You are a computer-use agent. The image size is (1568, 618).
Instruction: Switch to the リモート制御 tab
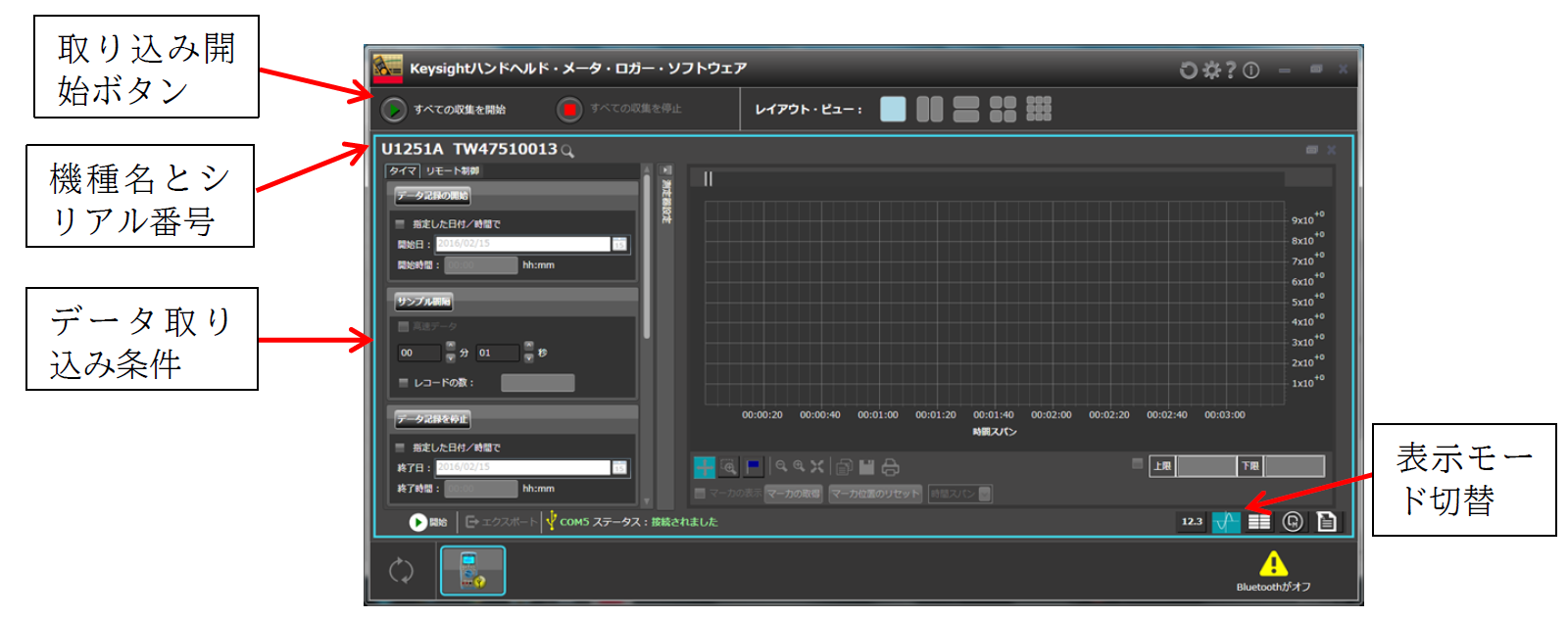tap(453, 171)
